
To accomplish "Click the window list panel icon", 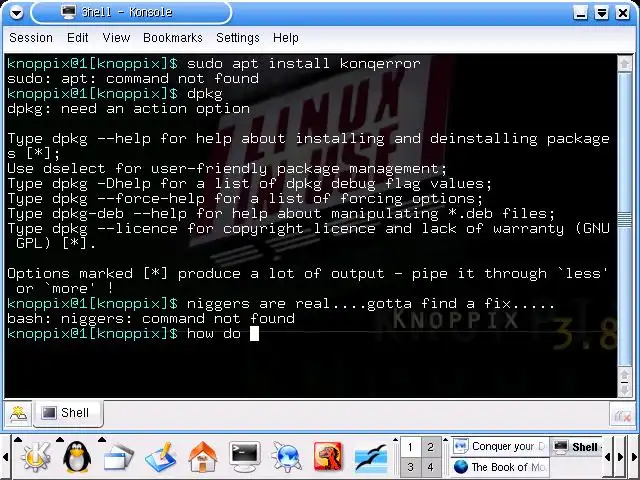I will point(118,457).
